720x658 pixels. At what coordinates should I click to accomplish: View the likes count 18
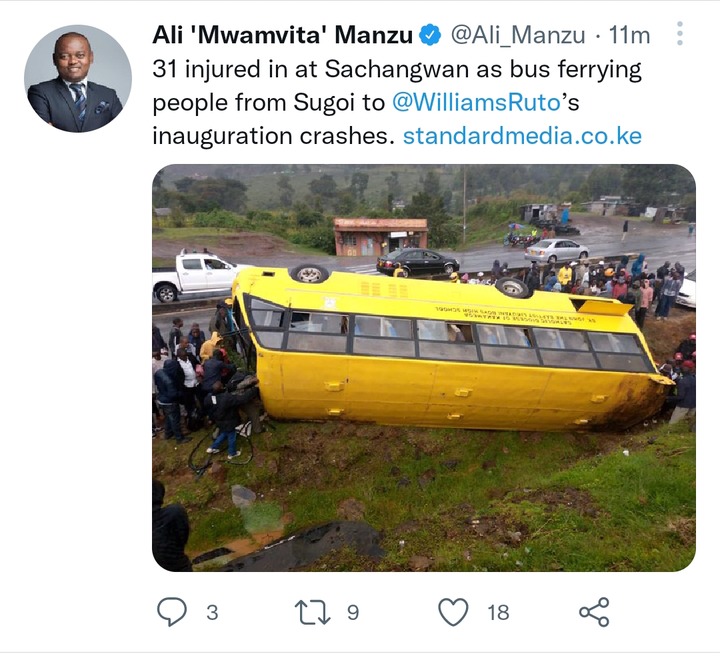tap(498, 613)
